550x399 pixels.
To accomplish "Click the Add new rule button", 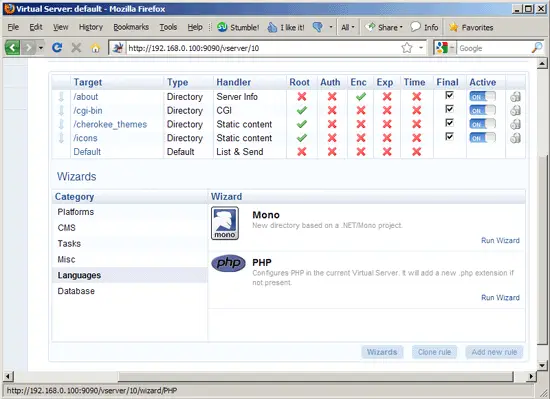I will pyautogui.click(x=494, y=352).
